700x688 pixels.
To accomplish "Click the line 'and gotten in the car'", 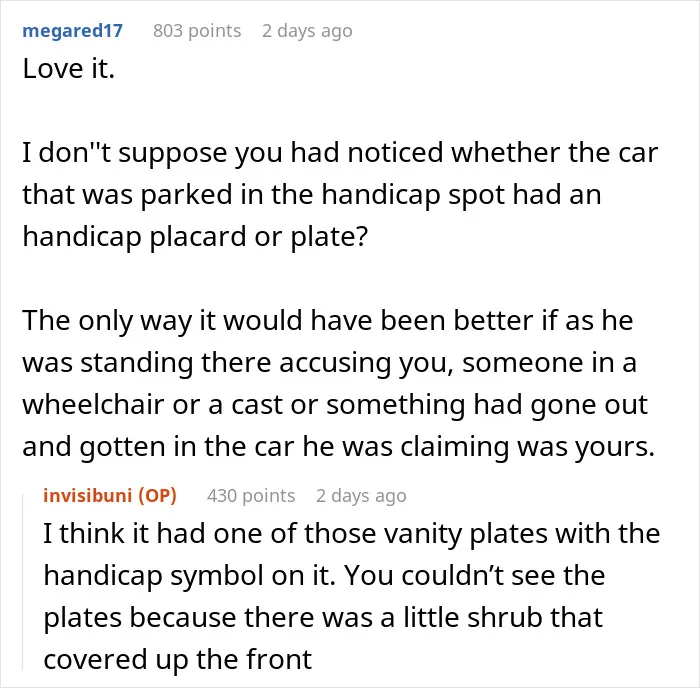I will (x=338, y=446).
